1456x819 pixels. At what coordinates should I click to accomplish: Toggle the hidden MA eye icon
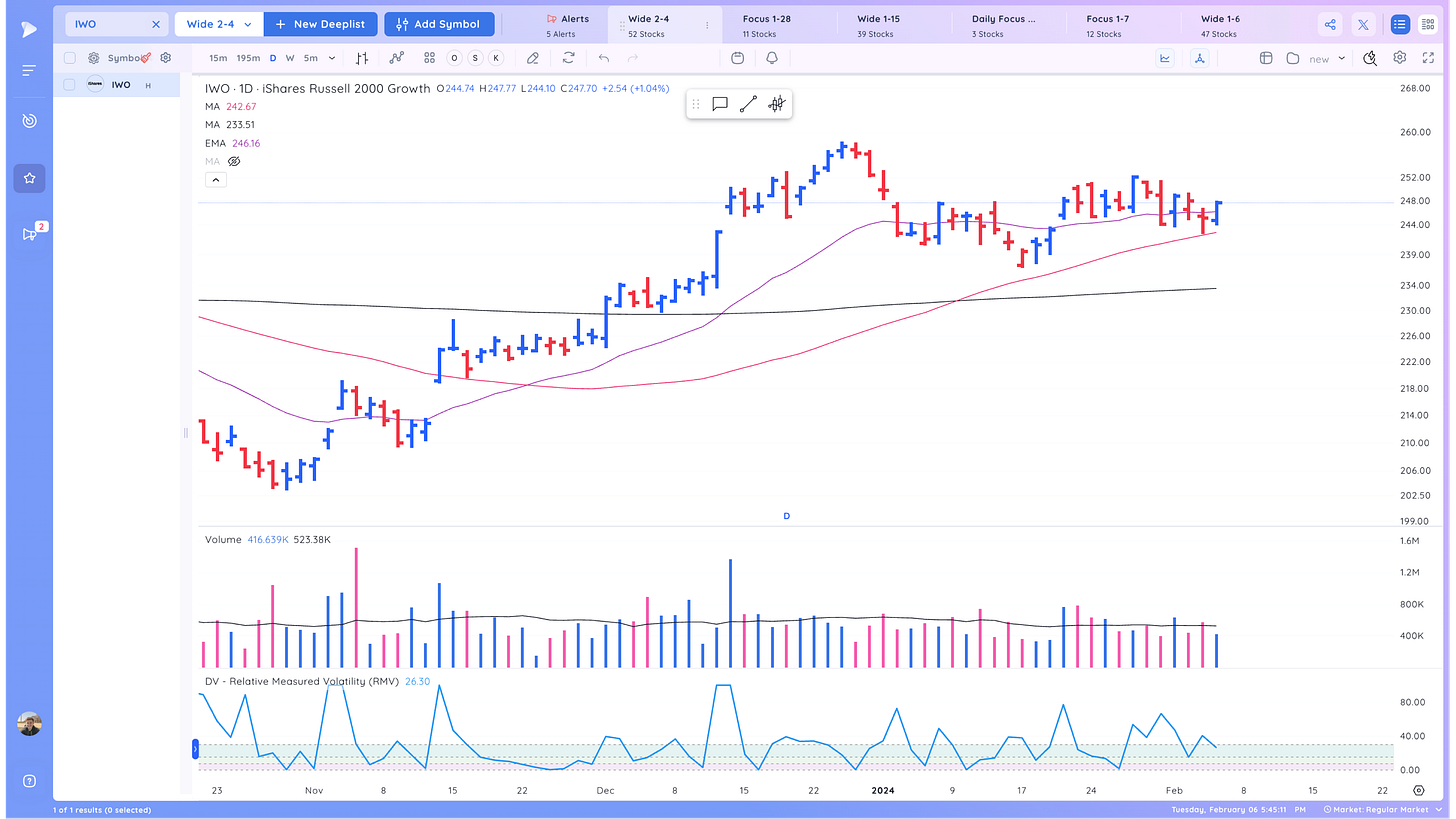pos(234,161)
